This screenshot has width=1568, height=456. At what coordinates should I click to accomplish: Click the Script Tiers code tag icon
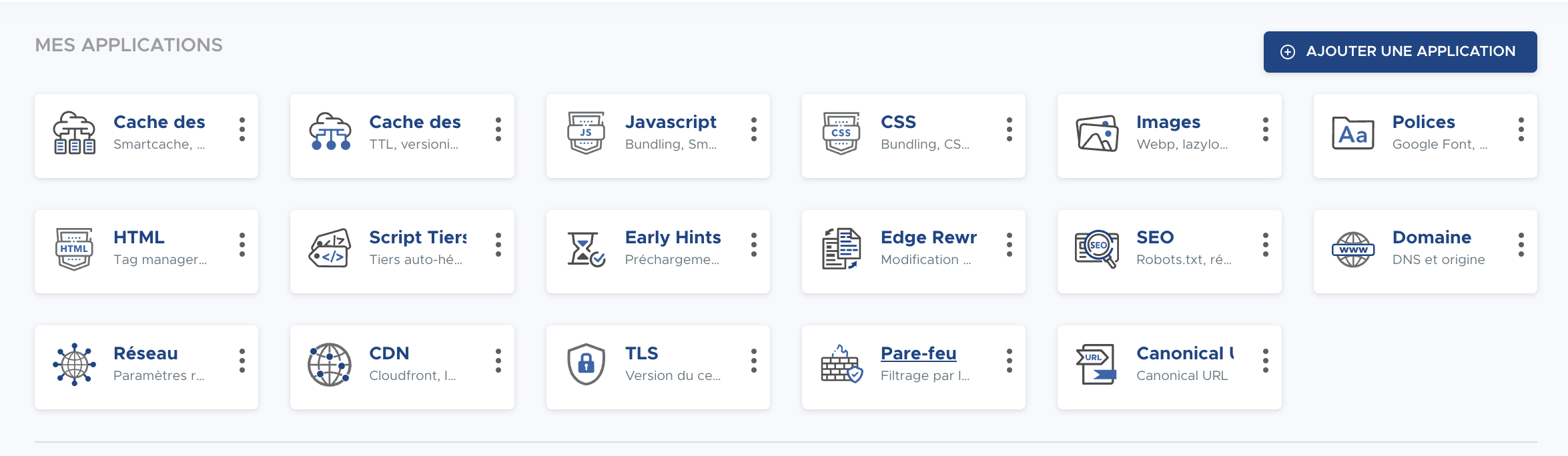pyautogui.click(x=330, y=248)
